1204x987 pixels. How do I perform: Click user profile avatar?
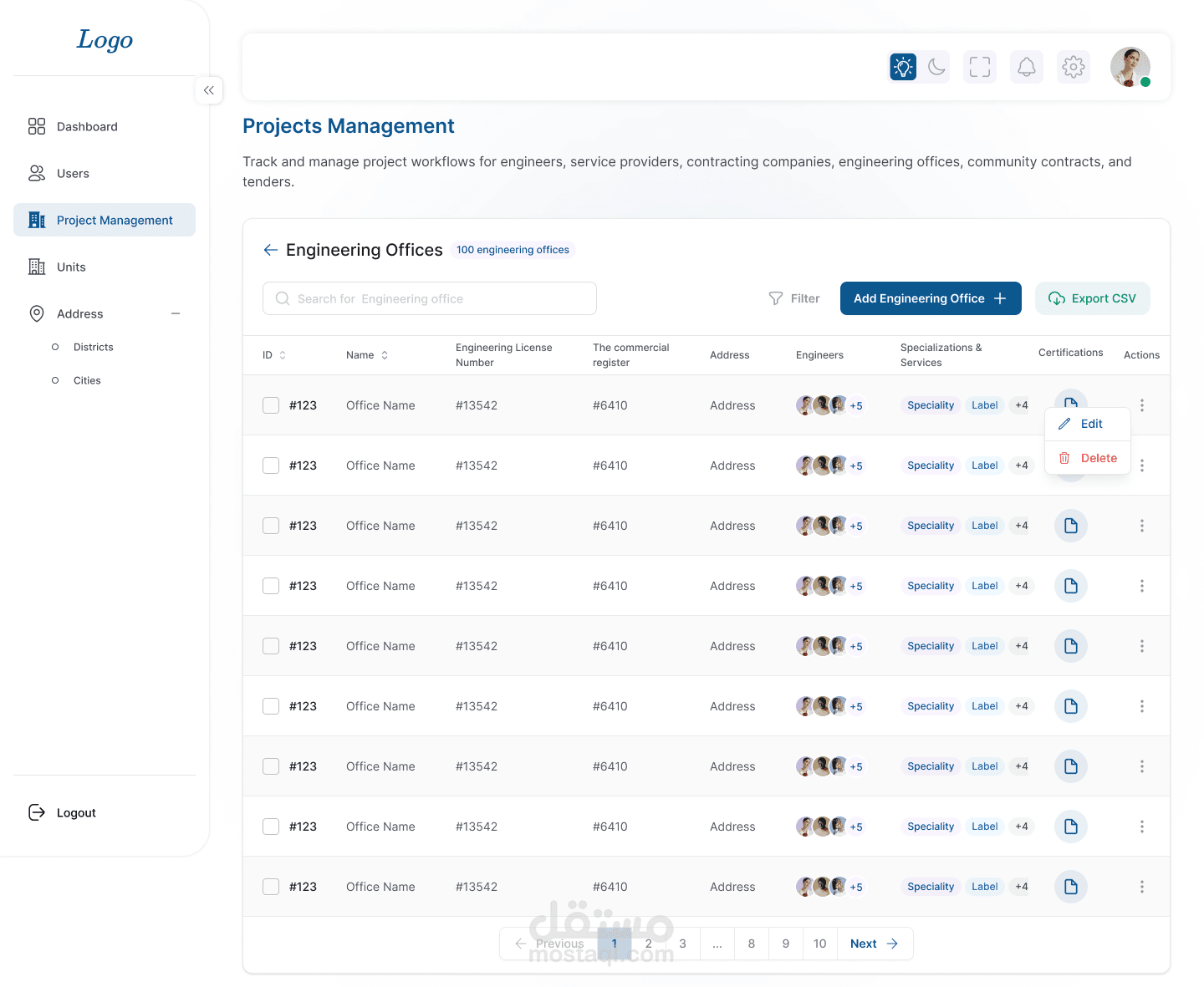[1130, 67]
